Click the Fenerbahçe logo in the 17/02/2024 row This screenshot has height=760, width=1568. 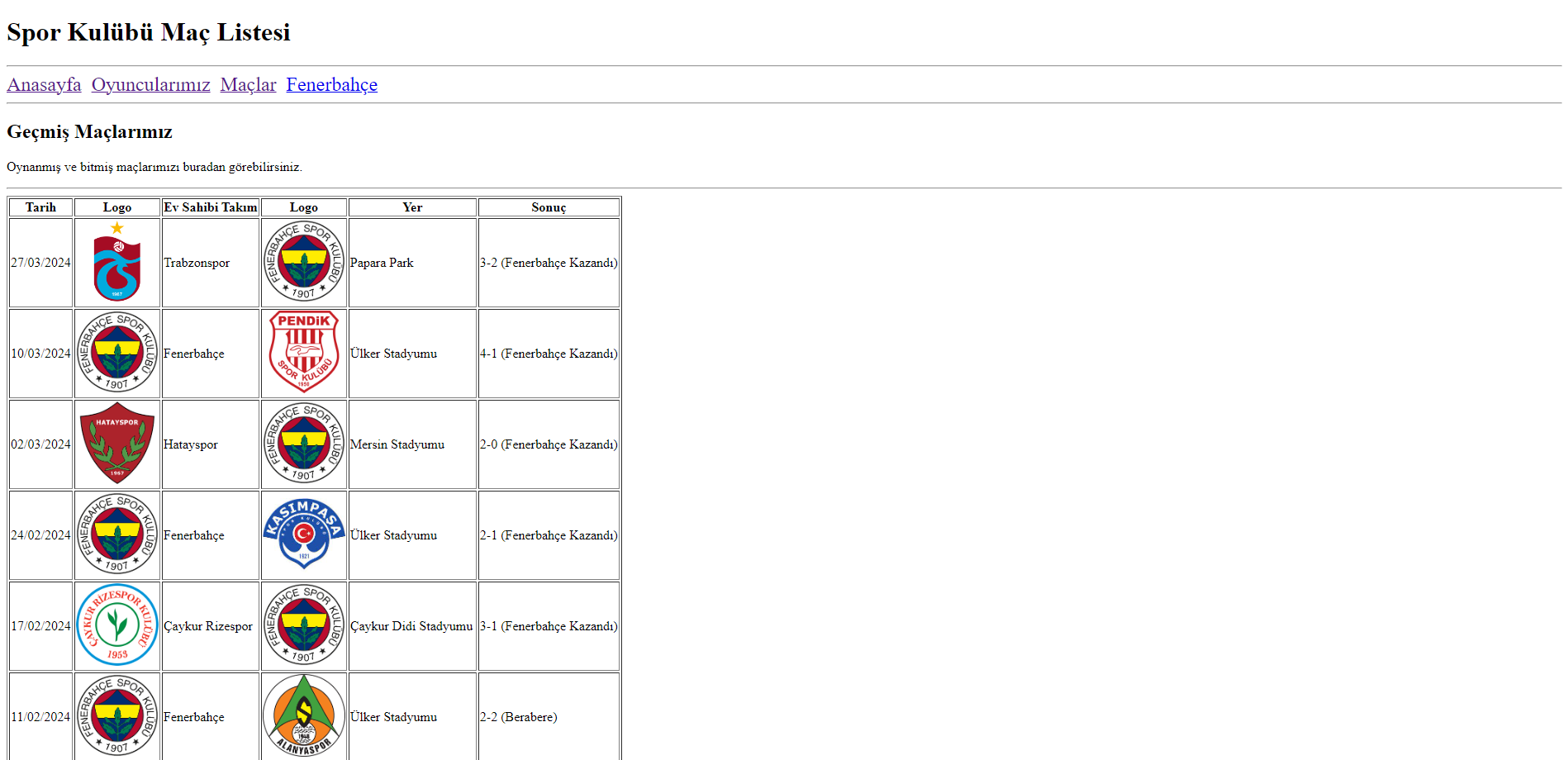pos(304,625)
